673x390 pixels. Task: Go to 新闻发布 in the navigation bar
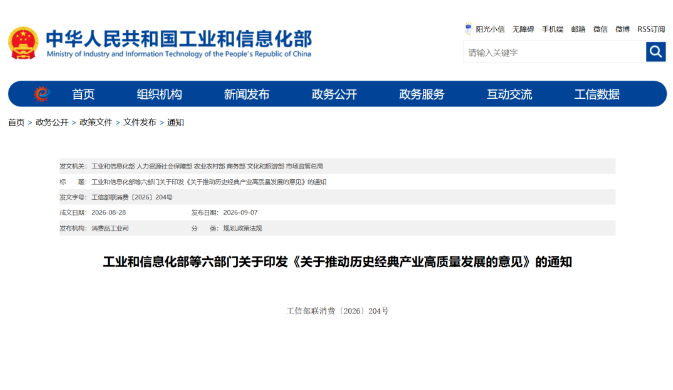(247, 94)
